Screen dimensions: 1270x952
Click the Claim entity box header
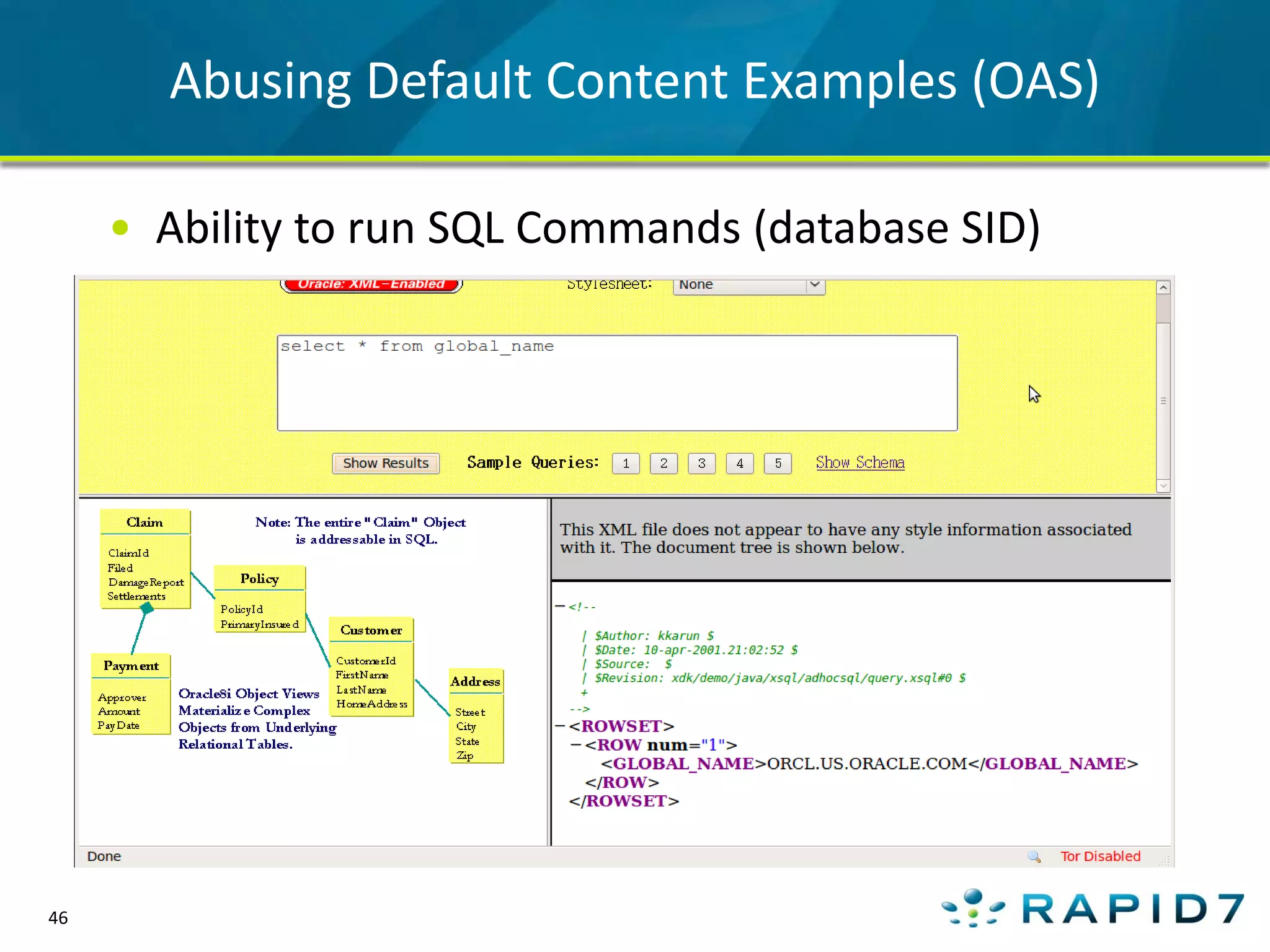pyautogui.click(x=145, y=522)
